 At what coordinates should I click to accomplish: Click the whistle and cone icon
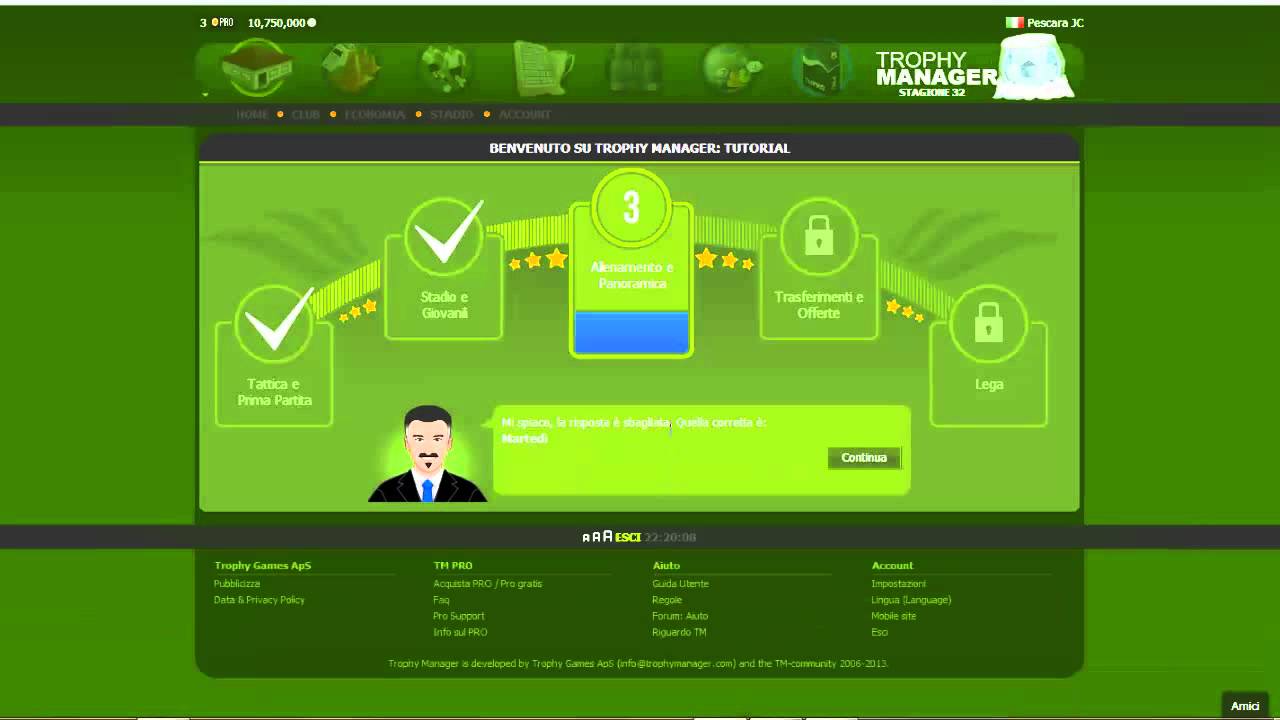click(x=351, y=68)
